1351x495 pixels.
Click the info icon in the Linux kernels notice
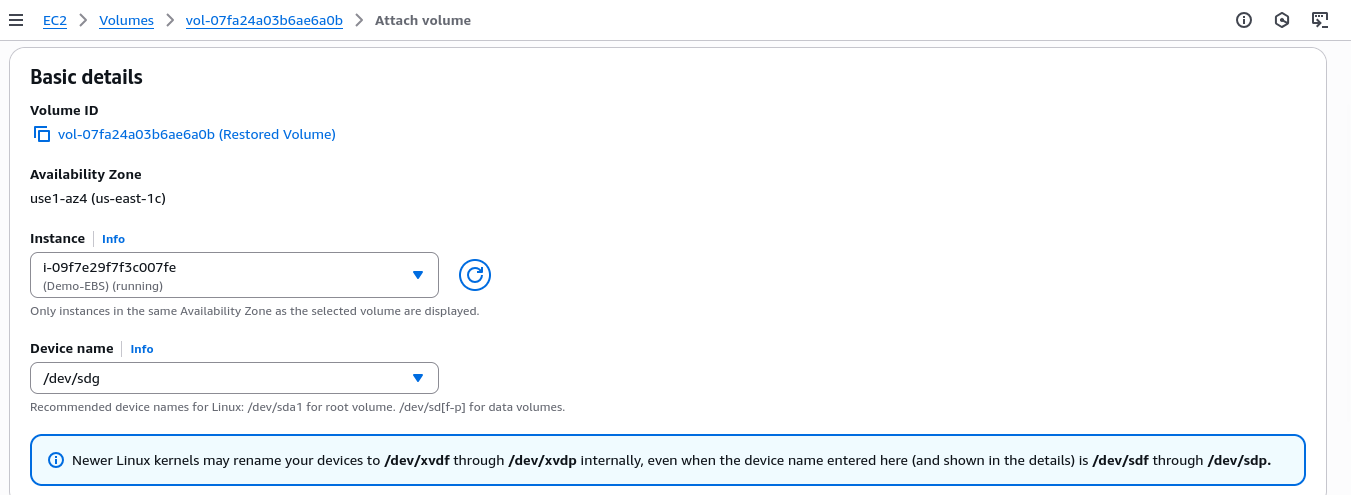click(x=56, y=461)
